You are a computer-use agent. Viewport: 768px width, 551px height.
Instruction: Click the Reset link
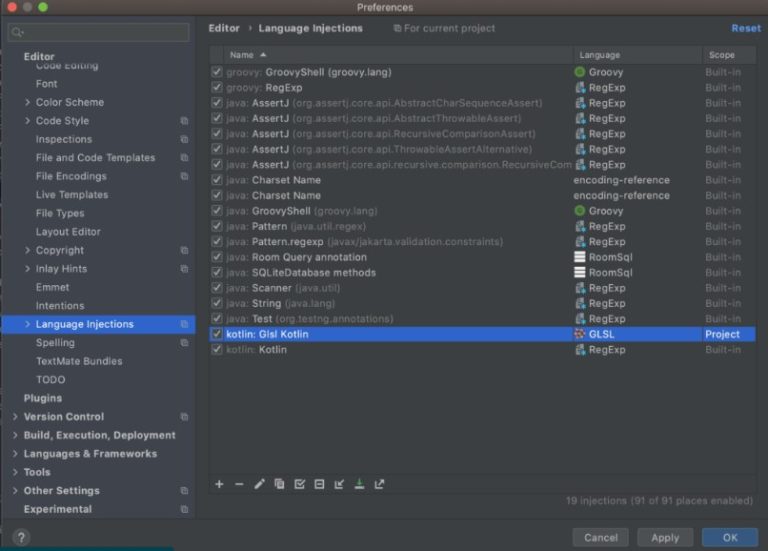[745, 29]
